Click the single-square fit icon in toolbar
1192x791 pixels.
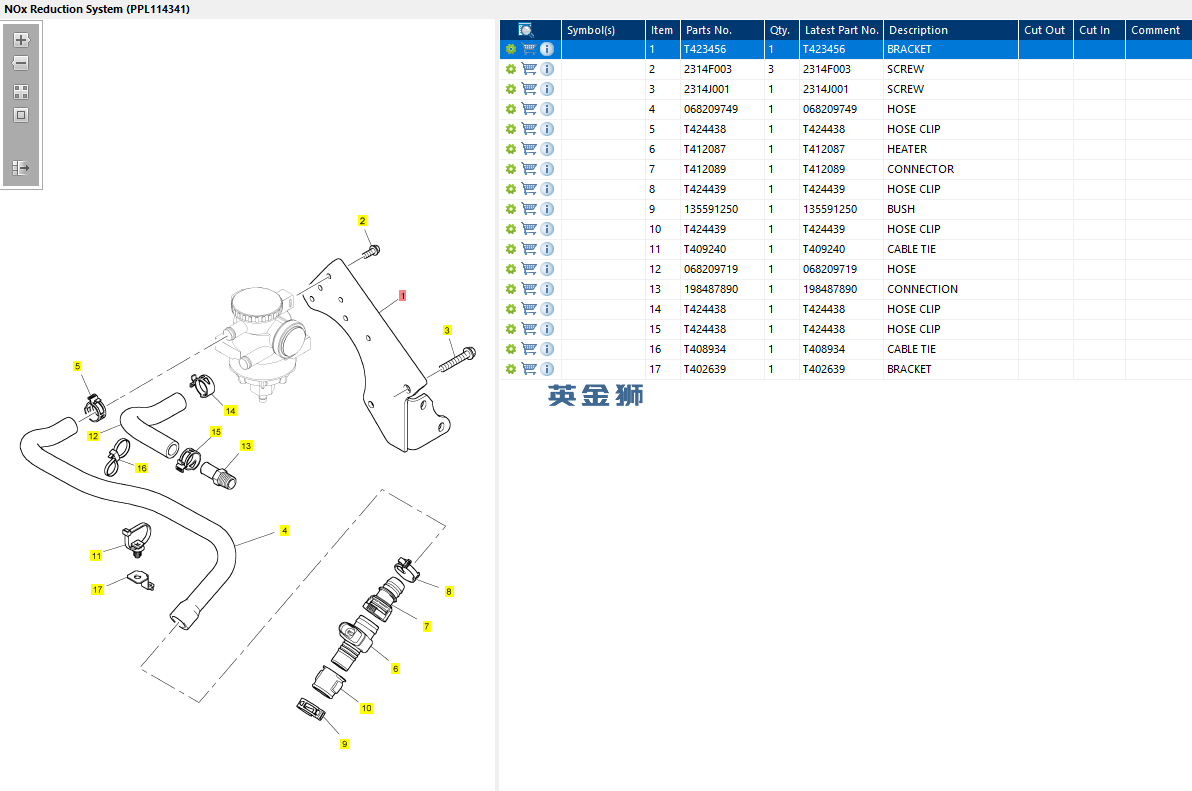(x=21, y=115)
